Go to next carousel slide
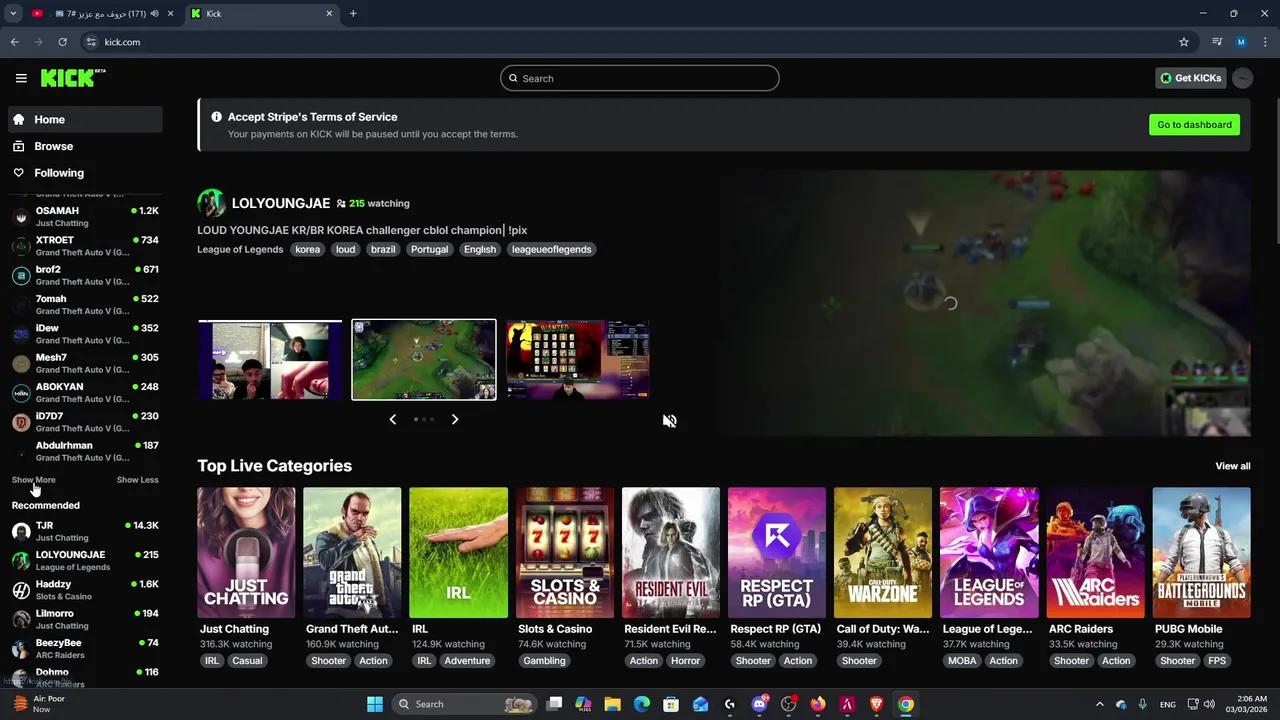This screenshot has width=1280, height=720. pos(455,419)
